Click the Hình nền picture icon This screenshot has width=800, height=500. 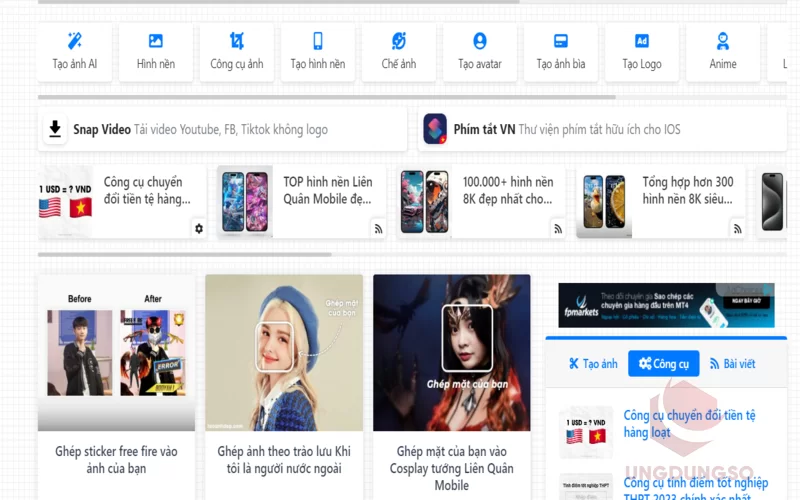pos(156,41)
